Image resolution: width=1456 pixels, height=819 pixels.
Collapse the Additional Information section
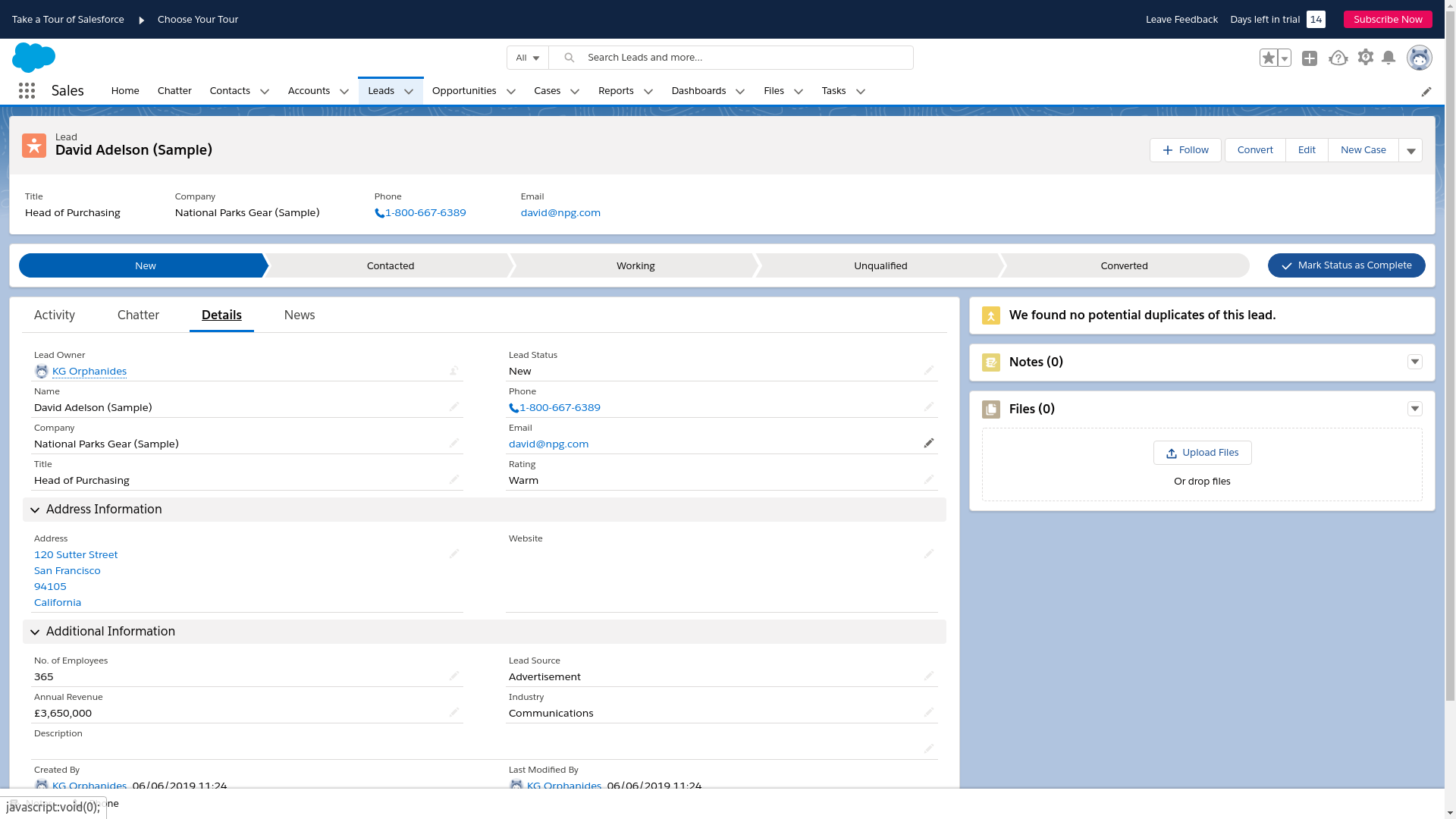(x=35, y=632)
